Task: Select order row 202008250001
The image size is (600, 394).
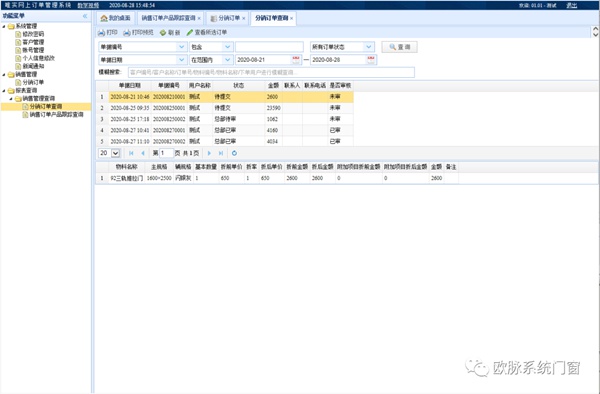Action: (225, 108)
